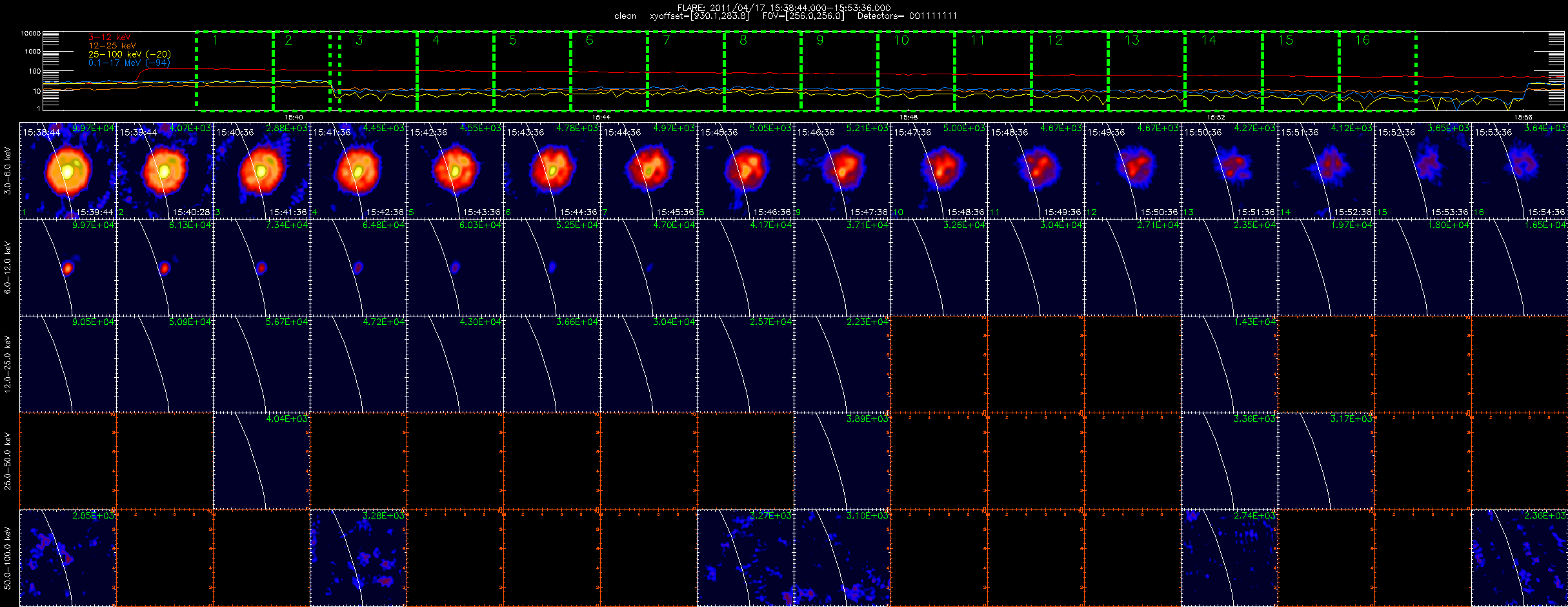Click the 50.0-100.0 keV row axis label
The height and width of the screenshot is (607, 1568).
click(x=8, y=558)
